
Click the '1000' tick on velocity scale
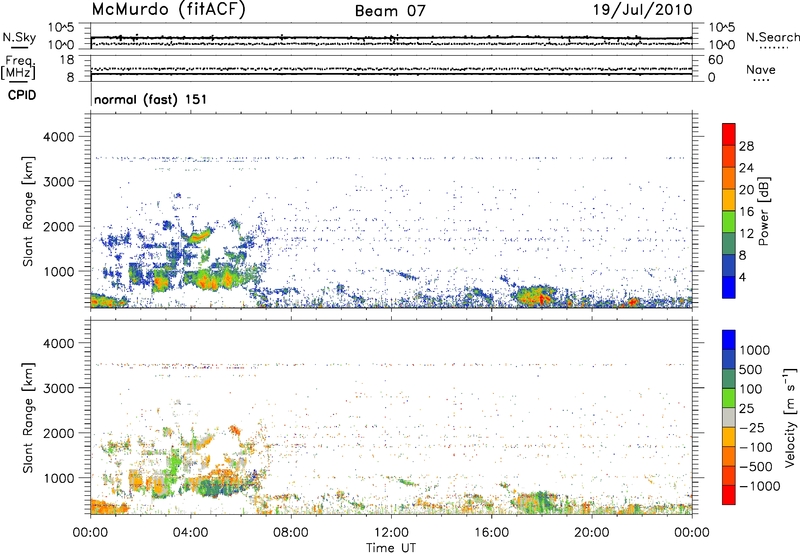click(x=754, y=350)
